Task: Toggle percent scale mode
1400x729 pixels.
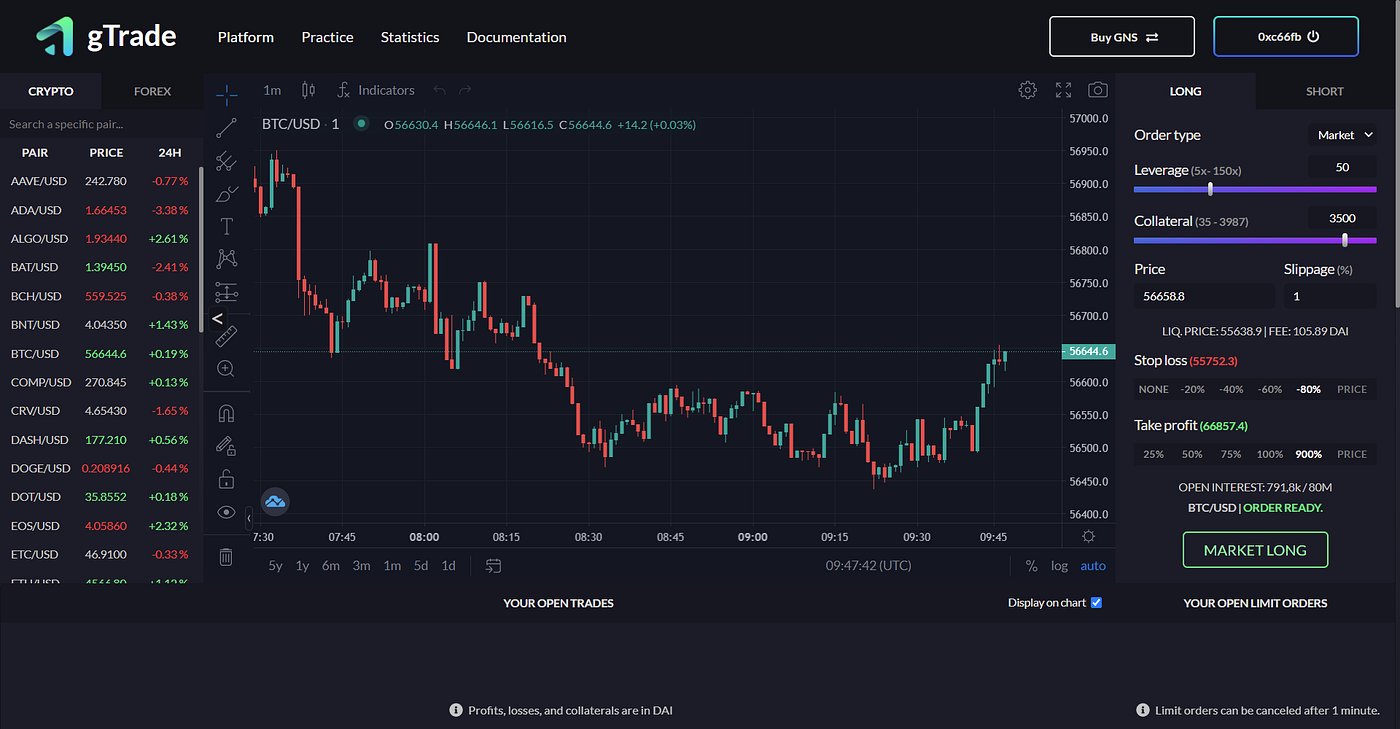Action: [x=1031, y=566]
